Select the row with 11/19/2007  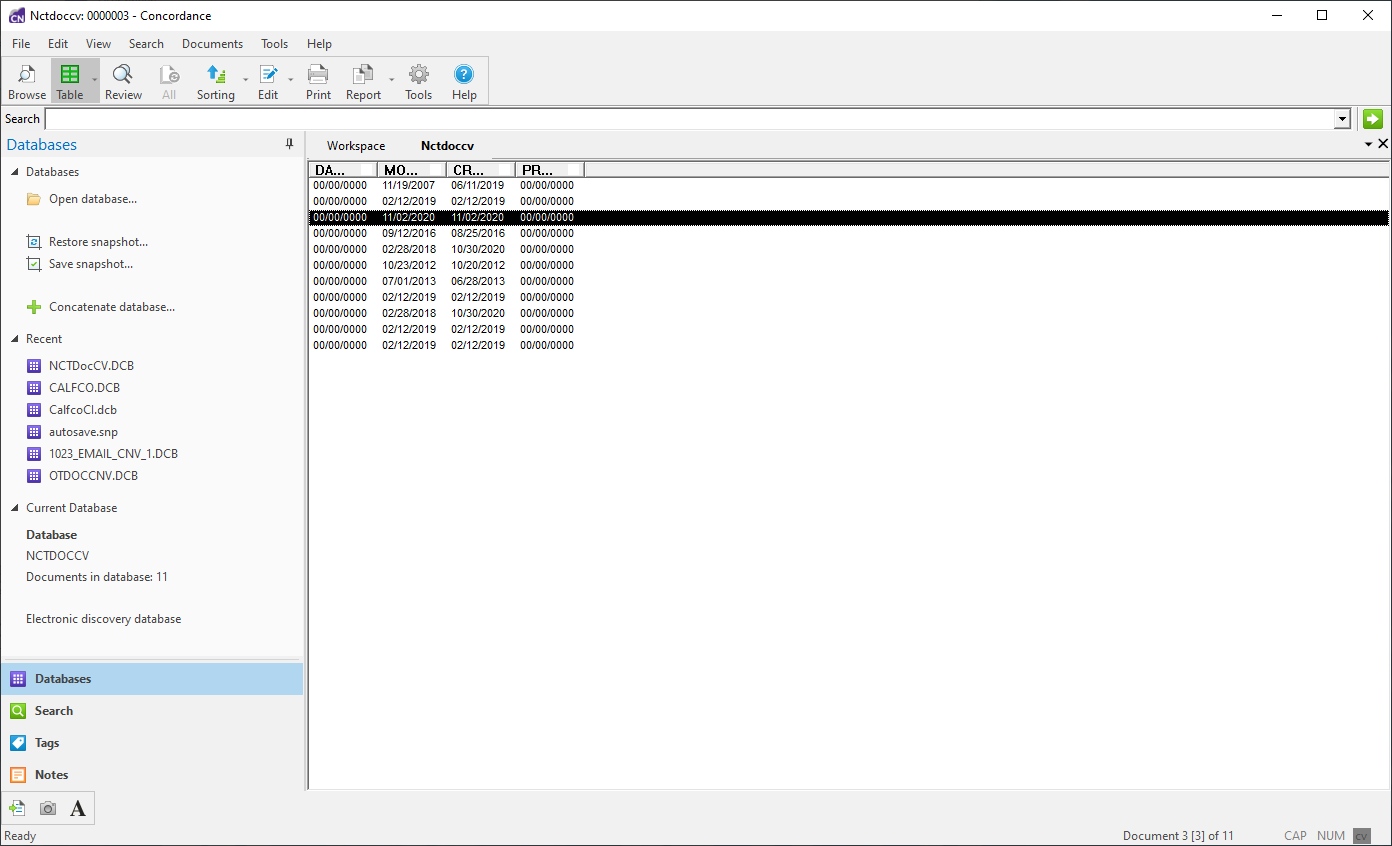[848, 185]
